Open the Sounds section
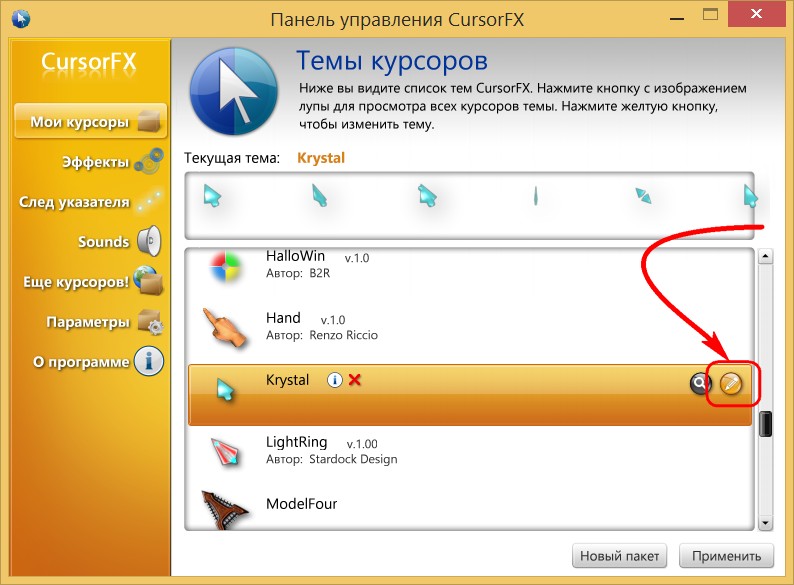This screenshot has width=794, height=585. [120, 242]
